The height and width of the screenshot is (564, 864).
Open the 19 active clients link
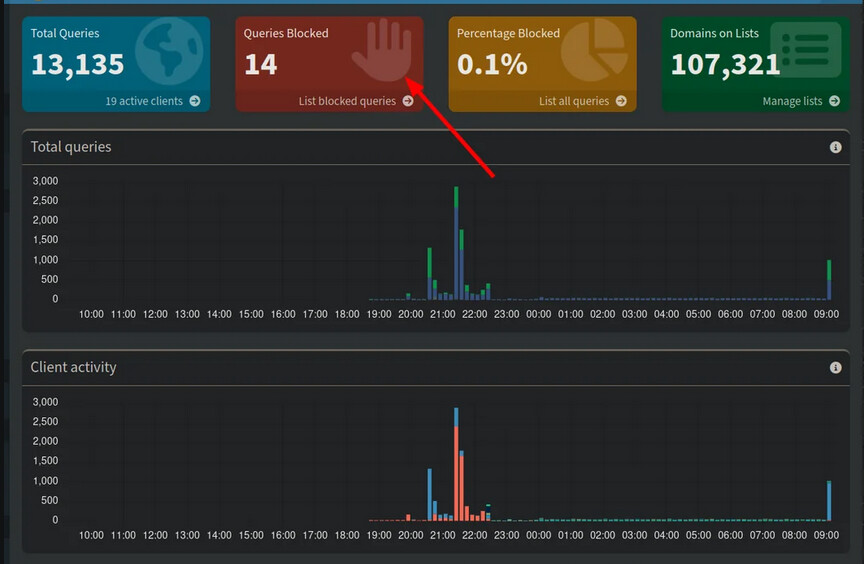pos(144,101)
